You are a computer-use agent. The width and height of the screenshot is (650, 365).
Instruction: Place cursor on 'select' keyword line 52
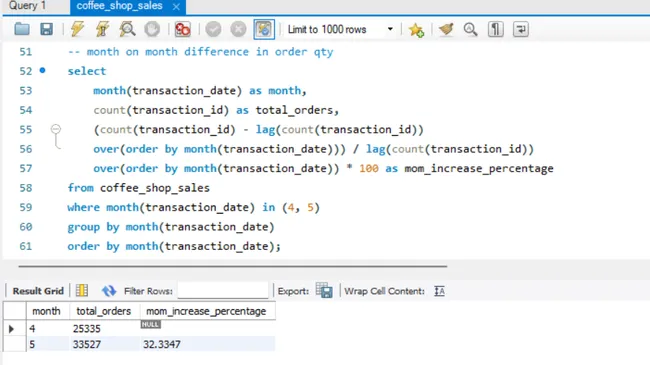(87, 71)
